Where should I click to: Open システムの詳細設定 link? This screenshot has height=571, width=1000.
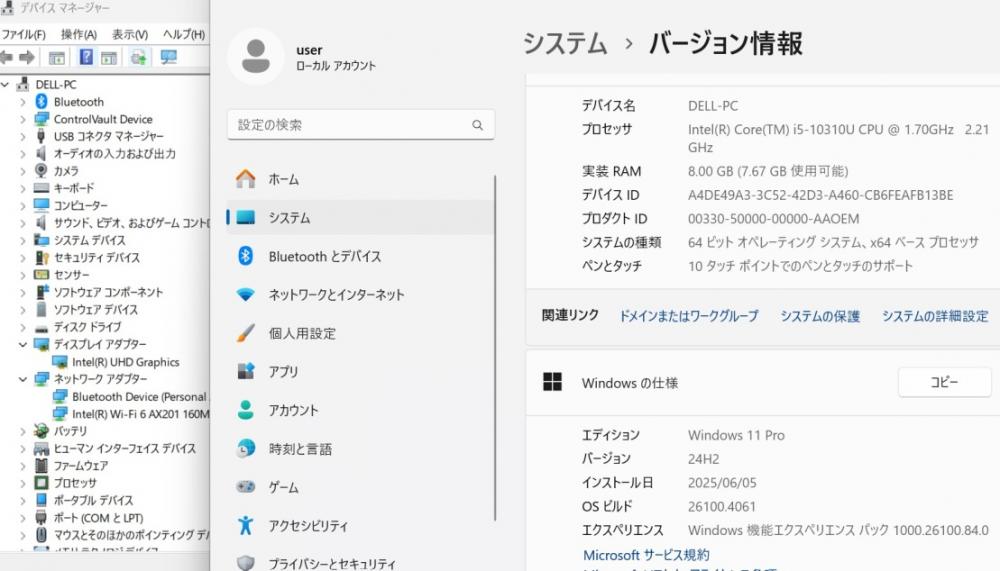(x=936, y=316)
